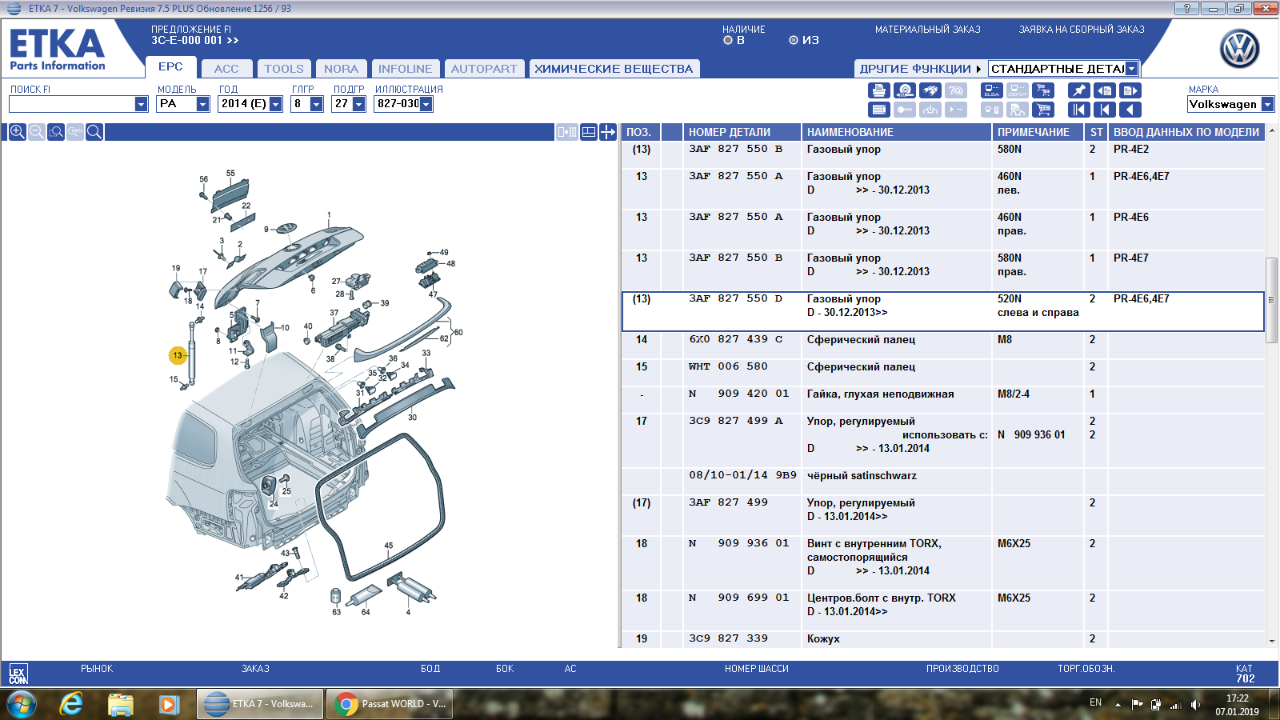1280x720 pixels.
Task: Click the plain left arrow back icon
Action: pos(1130,110)
